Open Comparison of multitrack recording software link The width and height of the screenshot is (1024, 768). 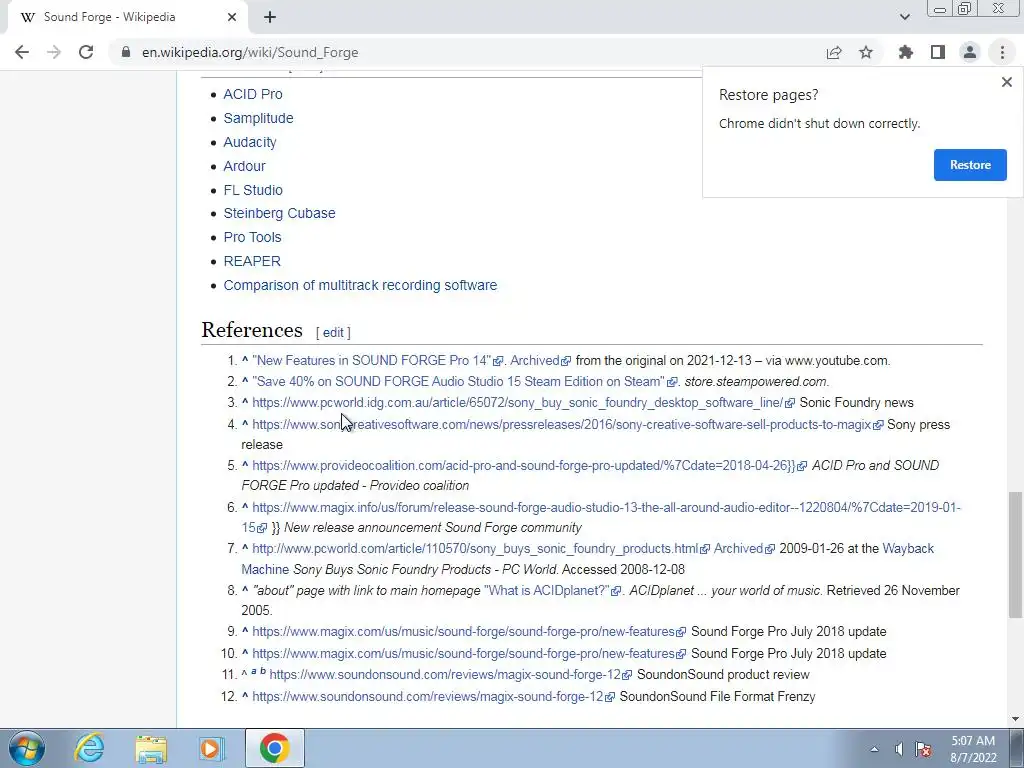pos(360,285)
